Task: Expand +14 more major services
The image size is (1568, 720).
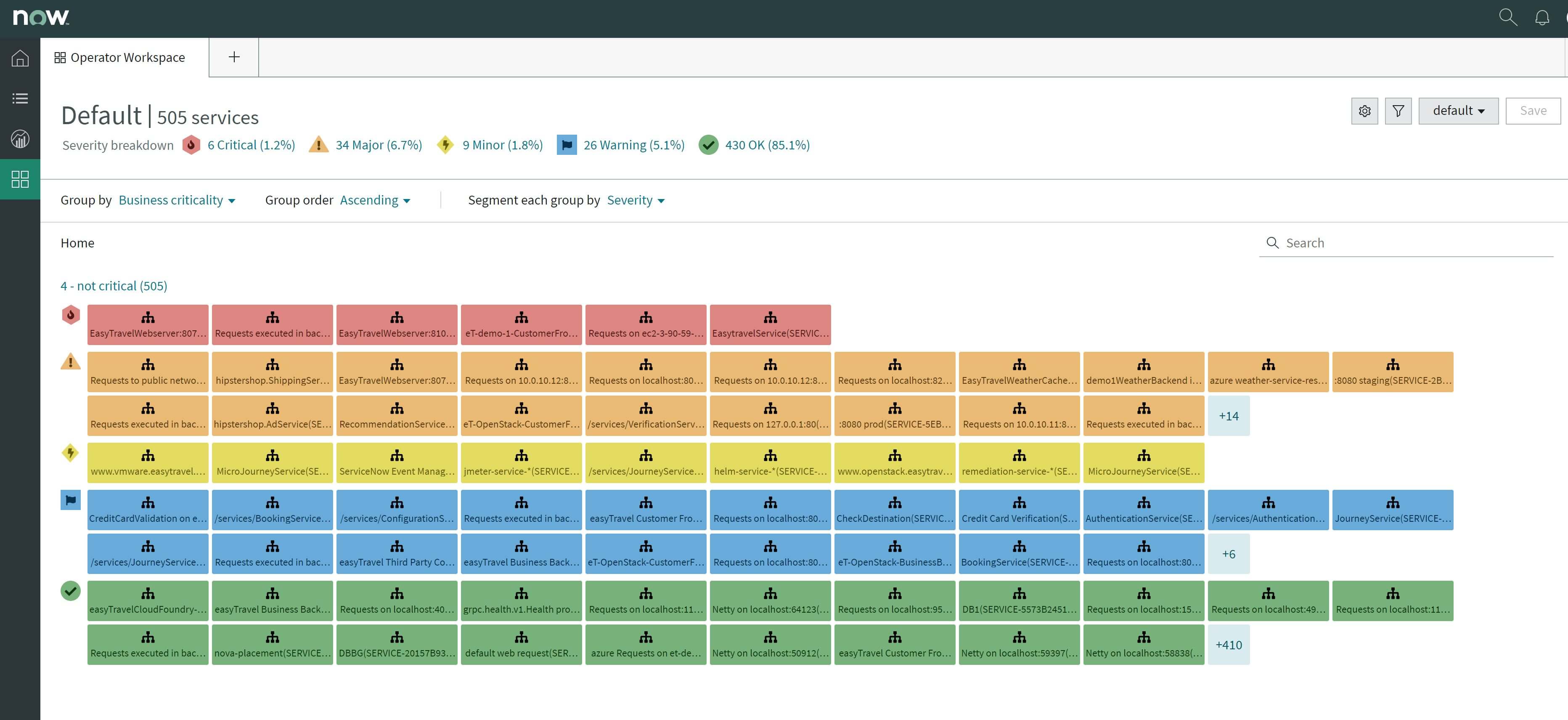Action: click(1228, 416)
